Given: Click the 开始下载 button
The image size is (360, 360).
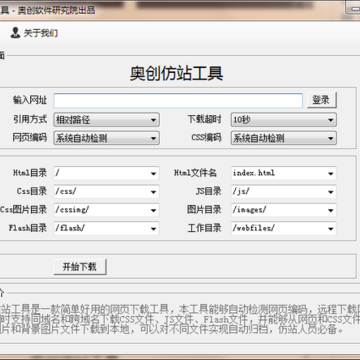Looking at the screenshot, I should [x=80, y=267].
